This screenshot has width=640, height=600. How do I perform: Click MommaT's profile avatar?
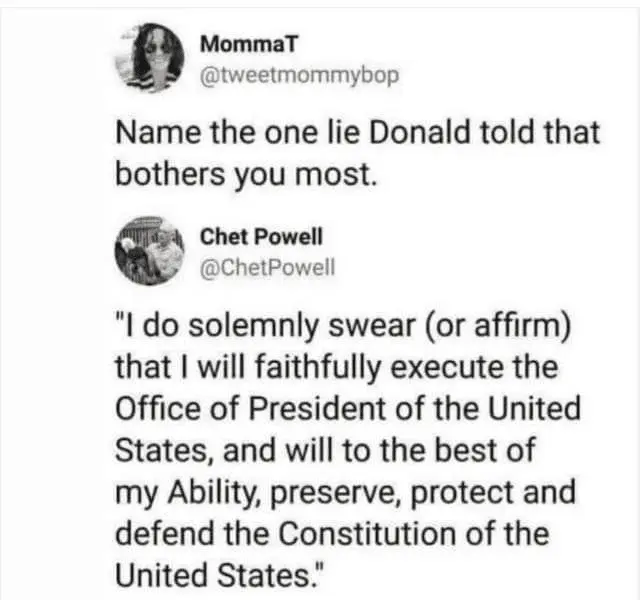tap(154, 57)
